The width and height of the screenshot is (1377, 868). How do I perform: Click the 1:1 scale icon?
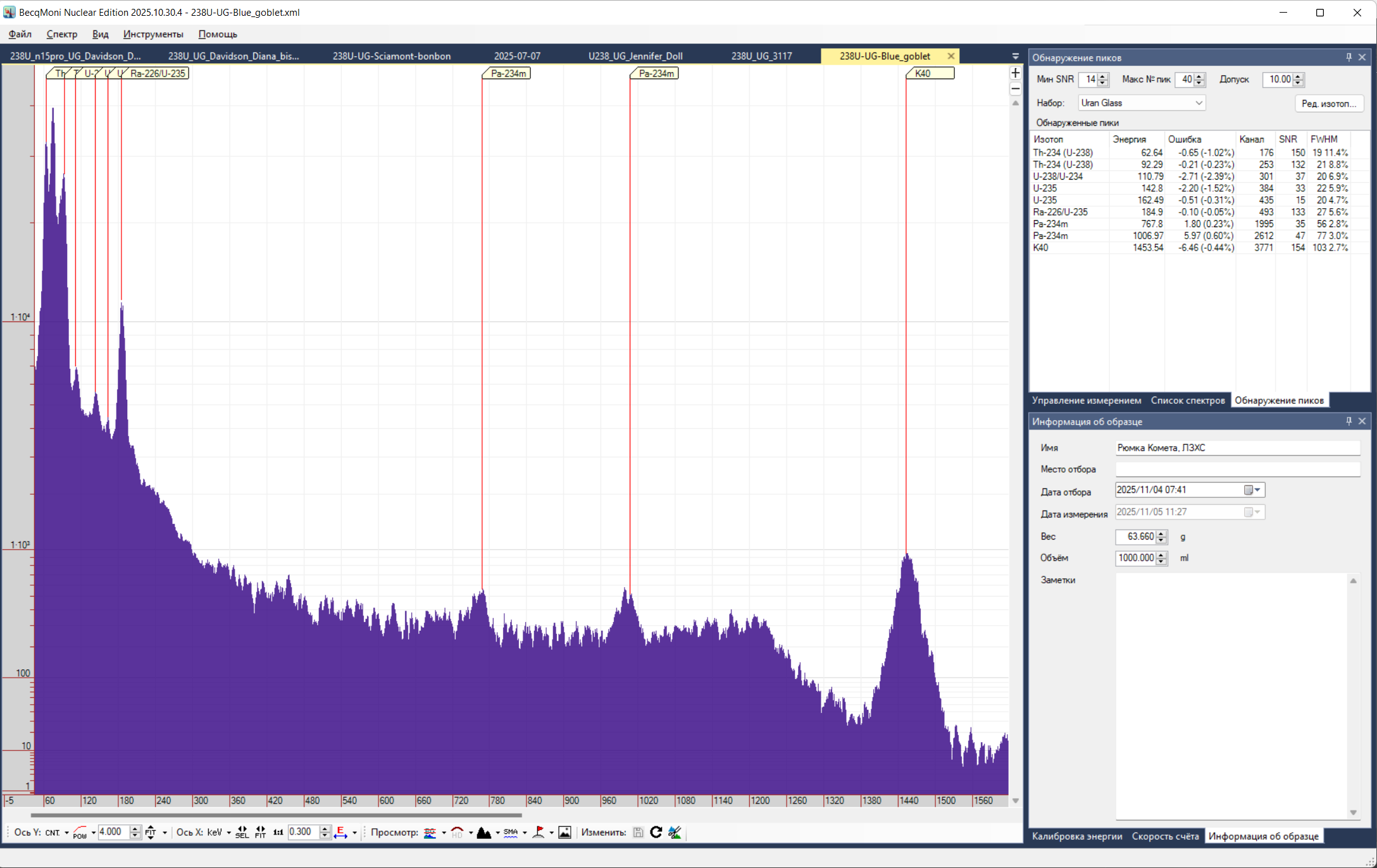tap(278, 833)
